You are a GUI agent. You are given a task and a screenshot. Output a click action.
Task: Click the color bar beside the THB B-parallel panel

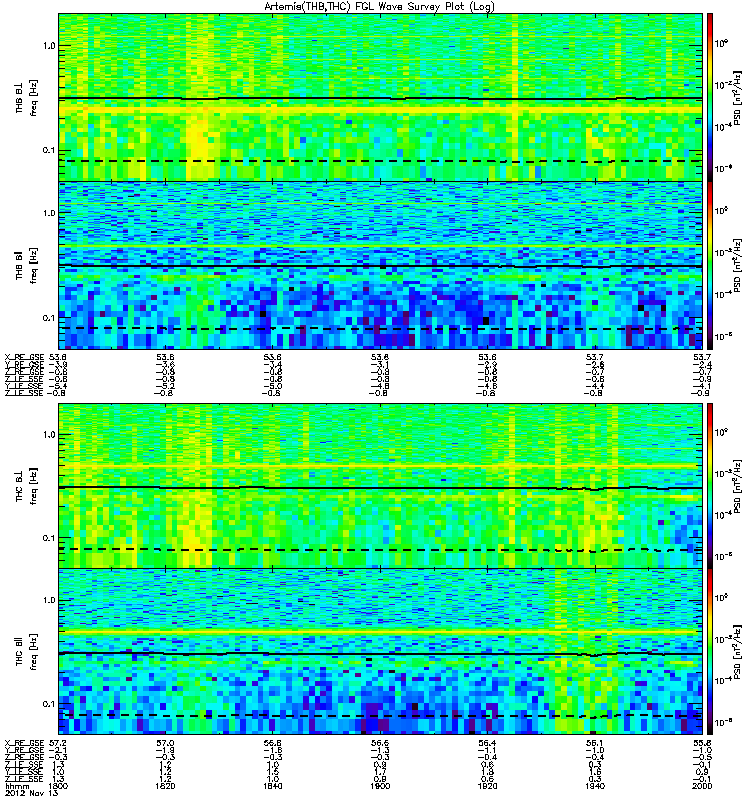pyautogui.click(x=710, y=265)
